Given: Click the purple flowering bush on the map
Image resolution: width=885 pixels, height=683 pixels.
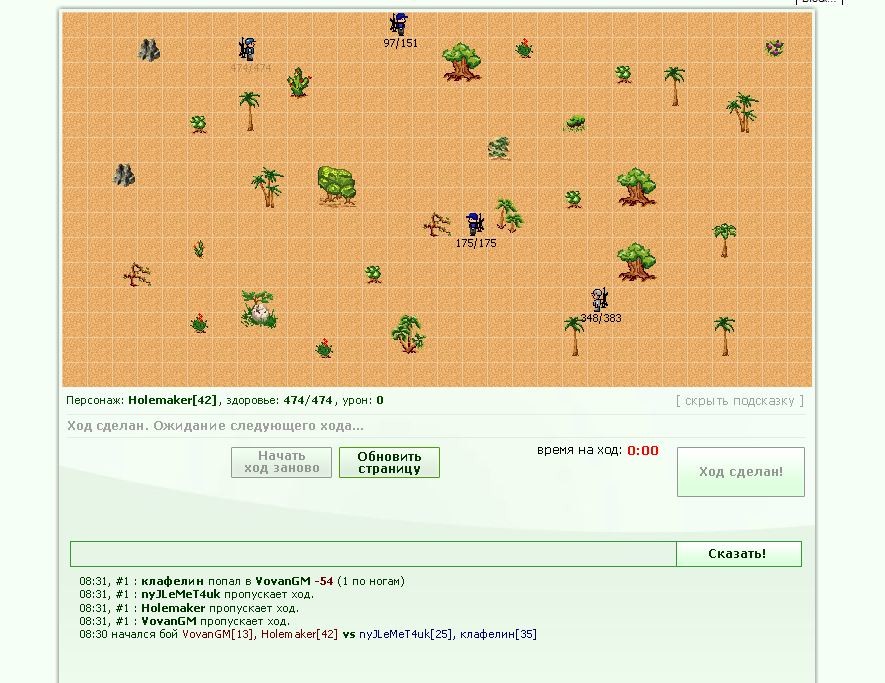Looking at the screenshot, I should pos(774,48).
